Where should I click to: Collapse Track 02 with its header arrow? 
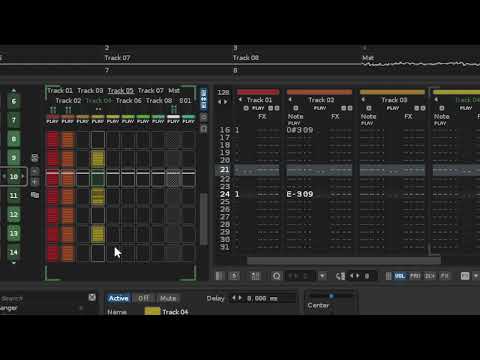[x=290, y=100]
